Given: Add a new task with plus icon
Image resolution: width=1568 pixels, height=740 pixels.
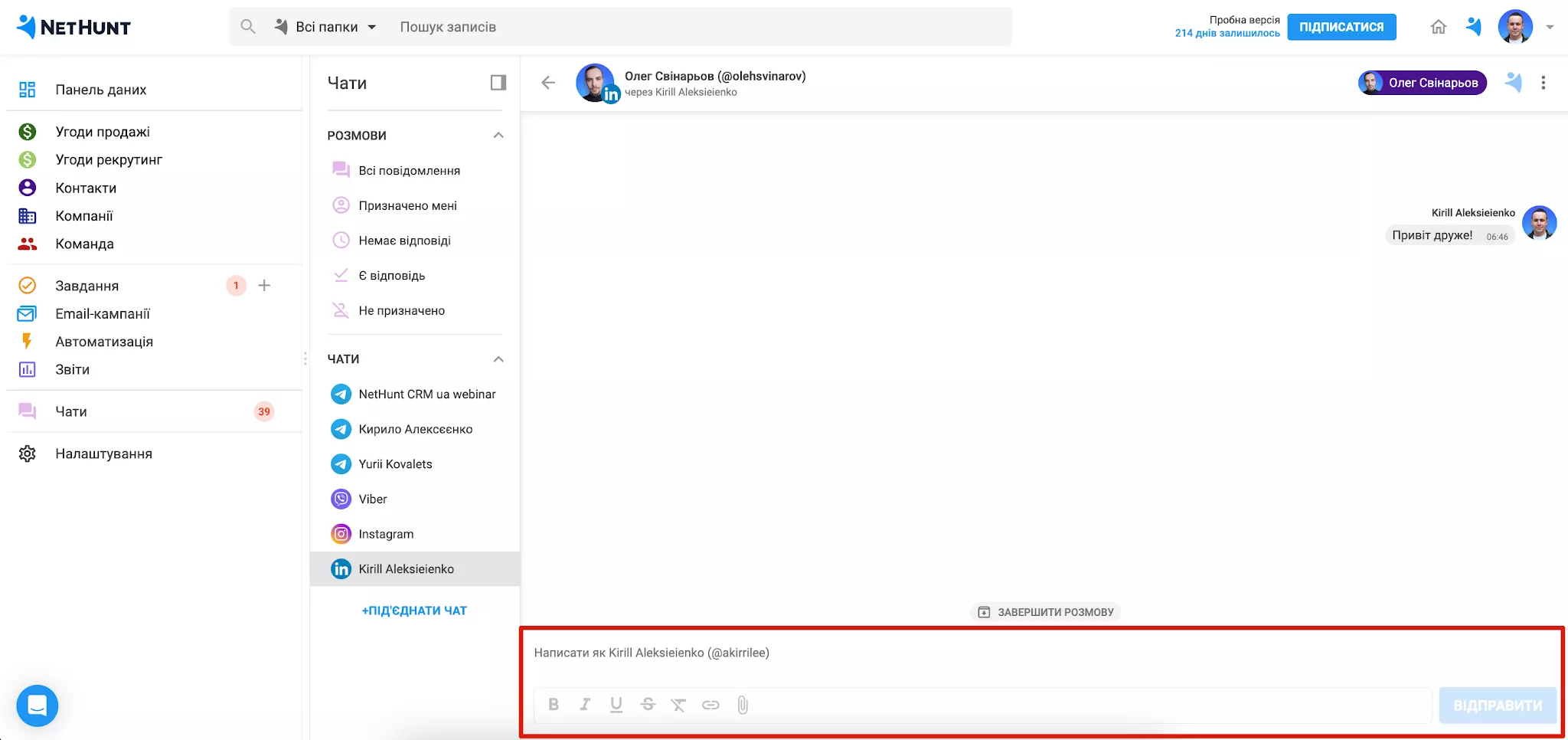Looking at the screenshot, I should (x=264, y=286).
